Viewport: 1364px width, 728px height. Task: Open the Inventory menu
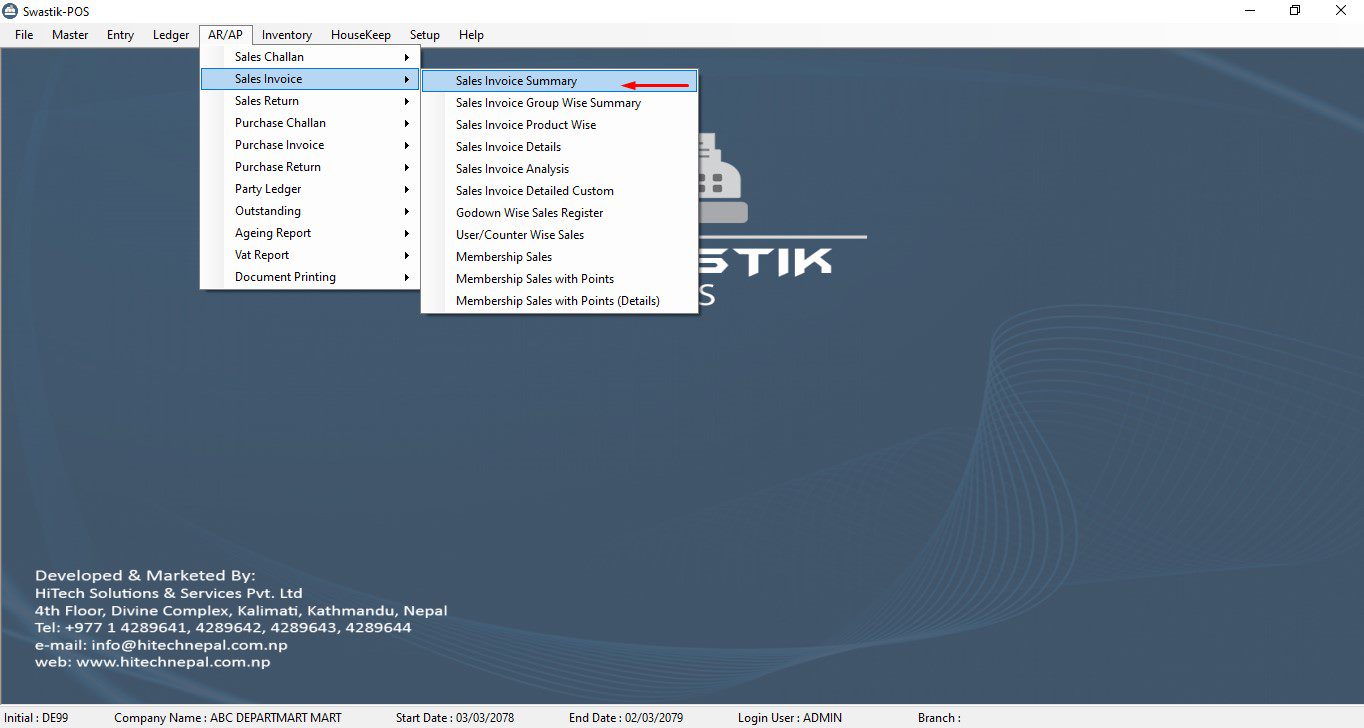point(286,35)
